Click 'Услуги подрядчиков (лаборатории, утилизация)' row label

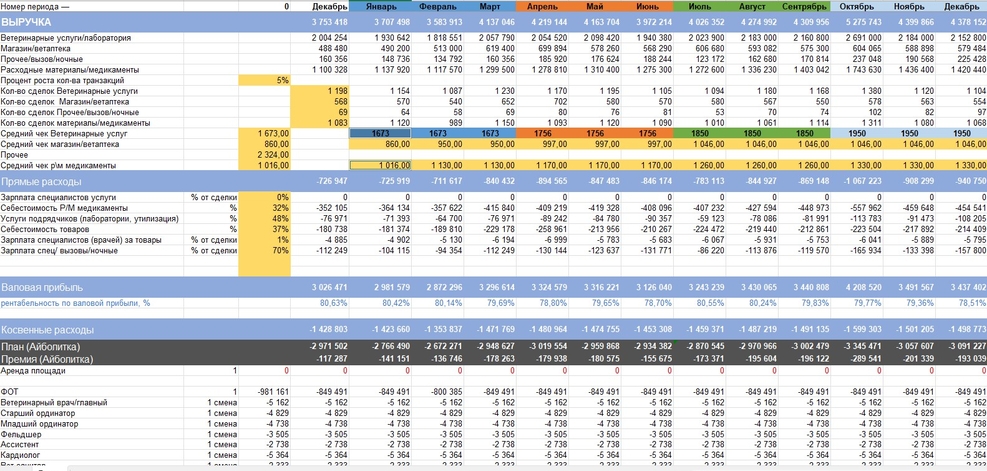89,219
